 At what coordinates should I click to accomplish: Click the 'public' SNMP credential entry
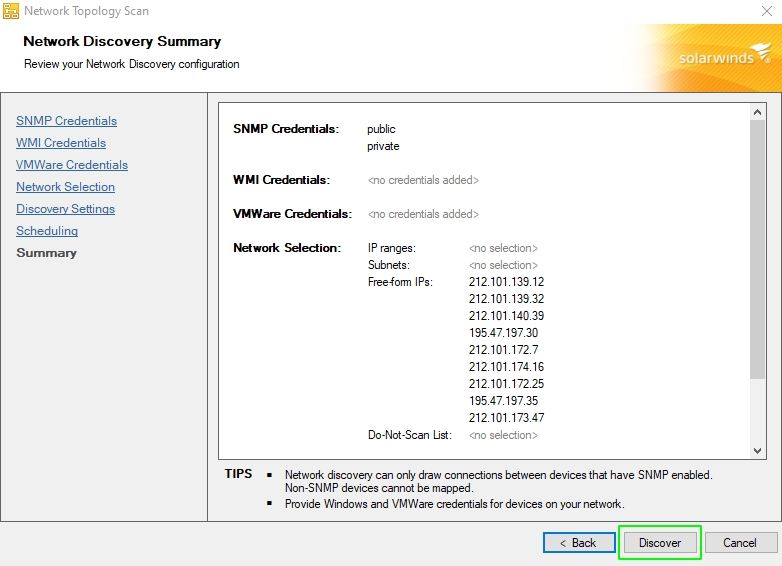pyautogui.click(x=381, y=129)
